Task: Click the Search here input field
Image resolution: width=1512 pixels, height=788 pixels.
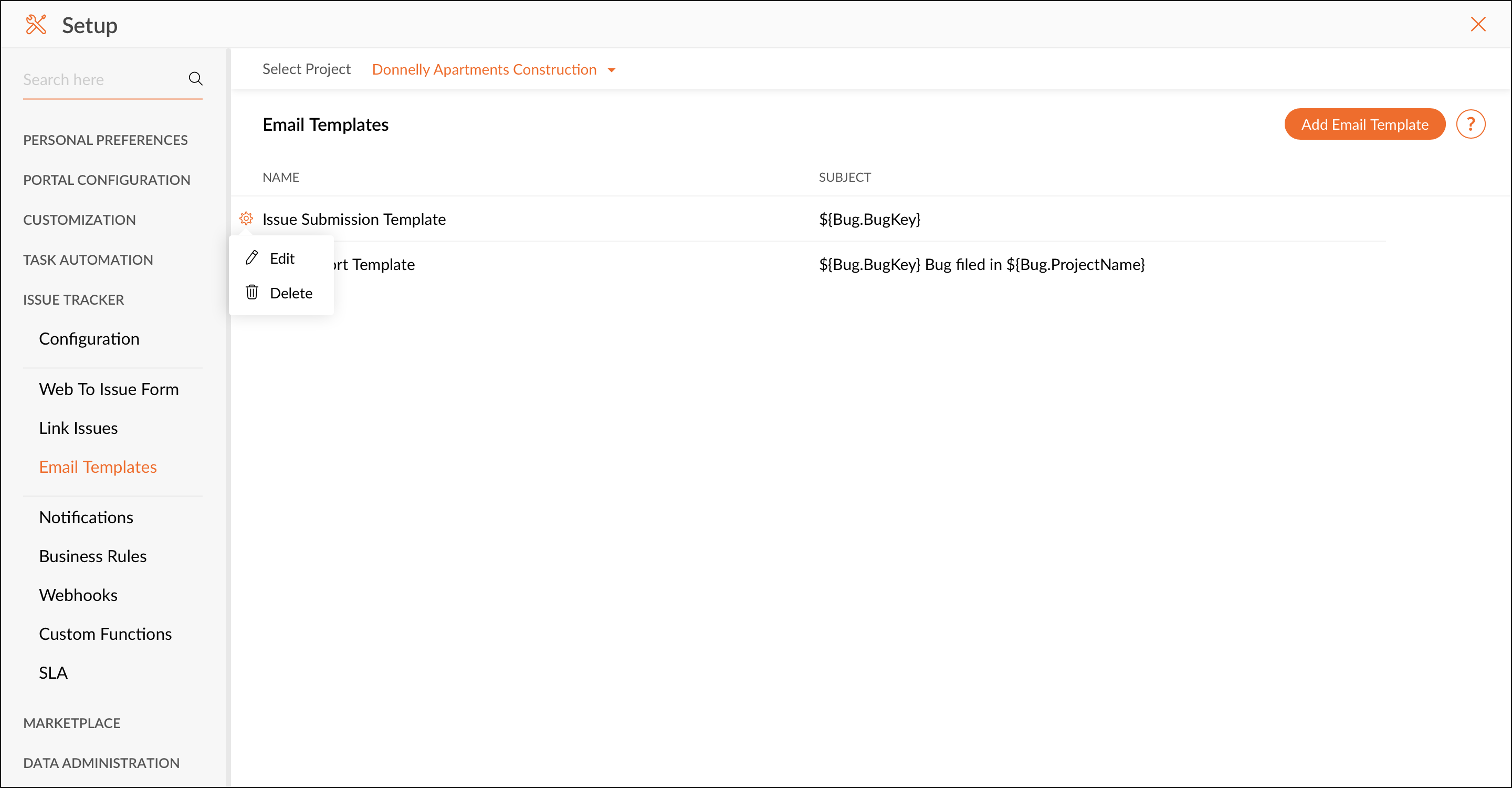Action: [x=100, y=79]
